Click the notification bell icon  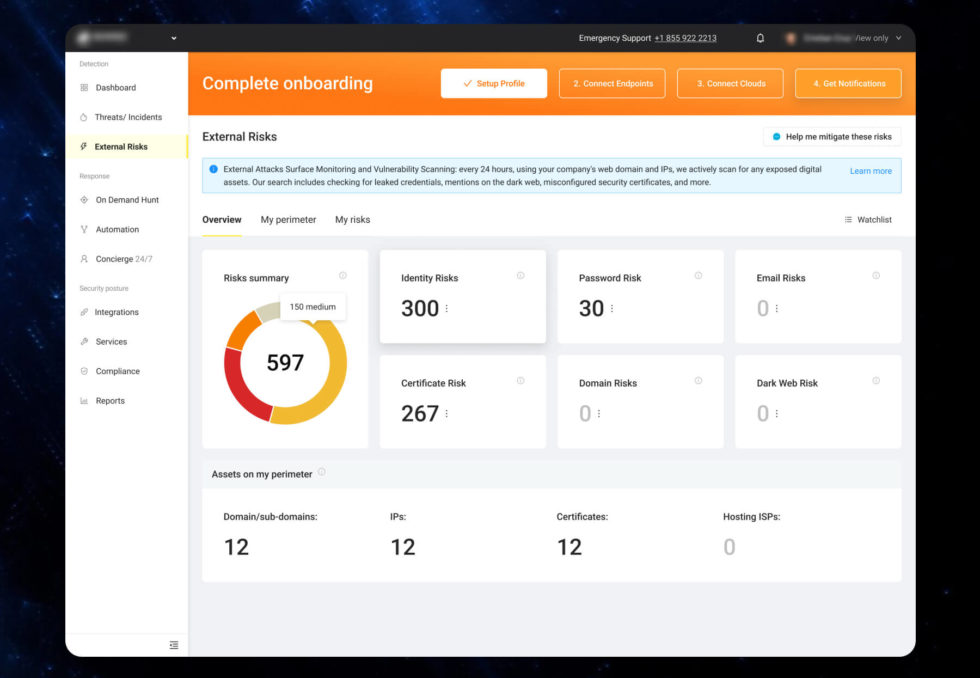pyautogui.click(x=760, y=37)
